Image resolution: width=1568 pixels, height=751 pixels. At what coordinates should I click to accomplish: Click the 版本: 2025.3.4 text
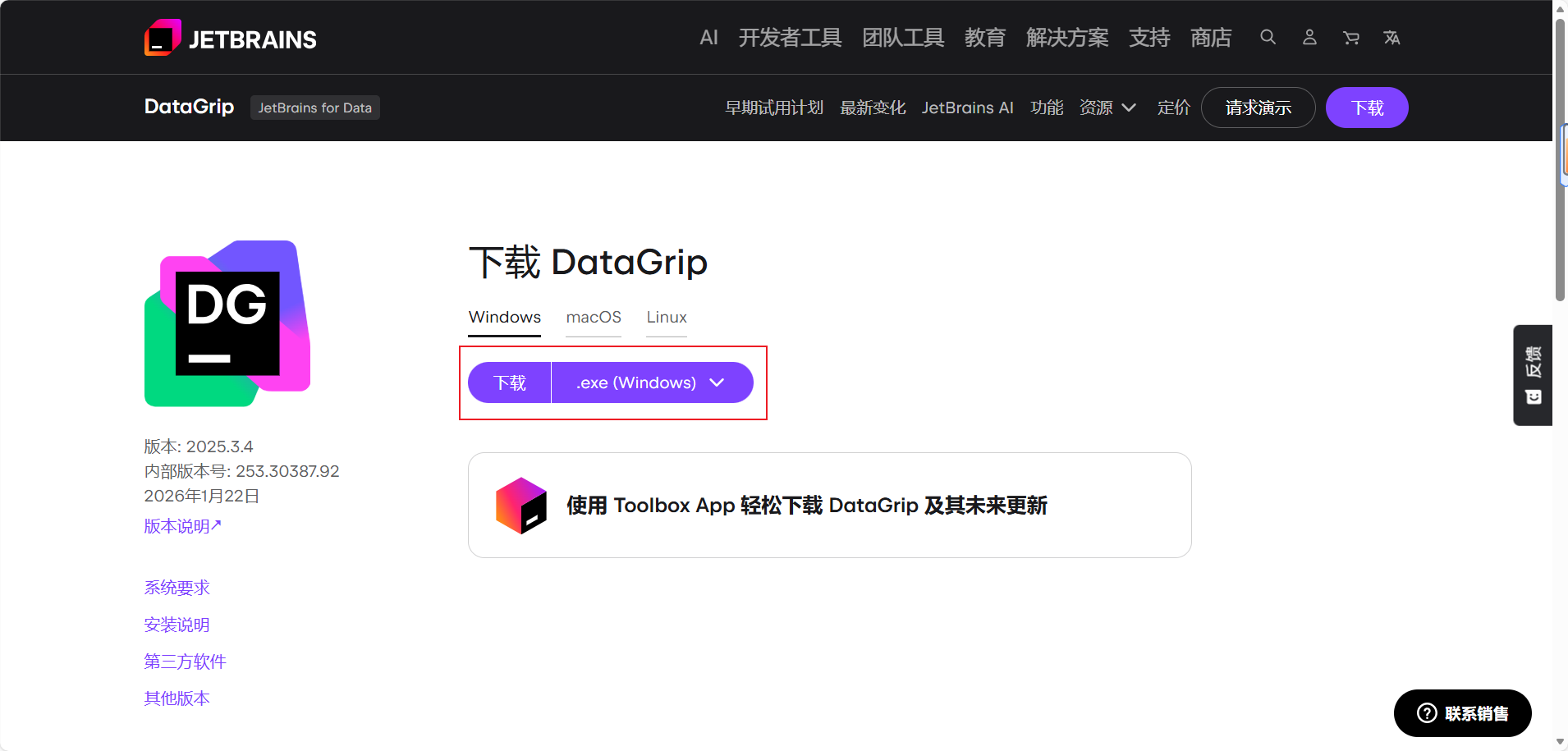point(199,446)
